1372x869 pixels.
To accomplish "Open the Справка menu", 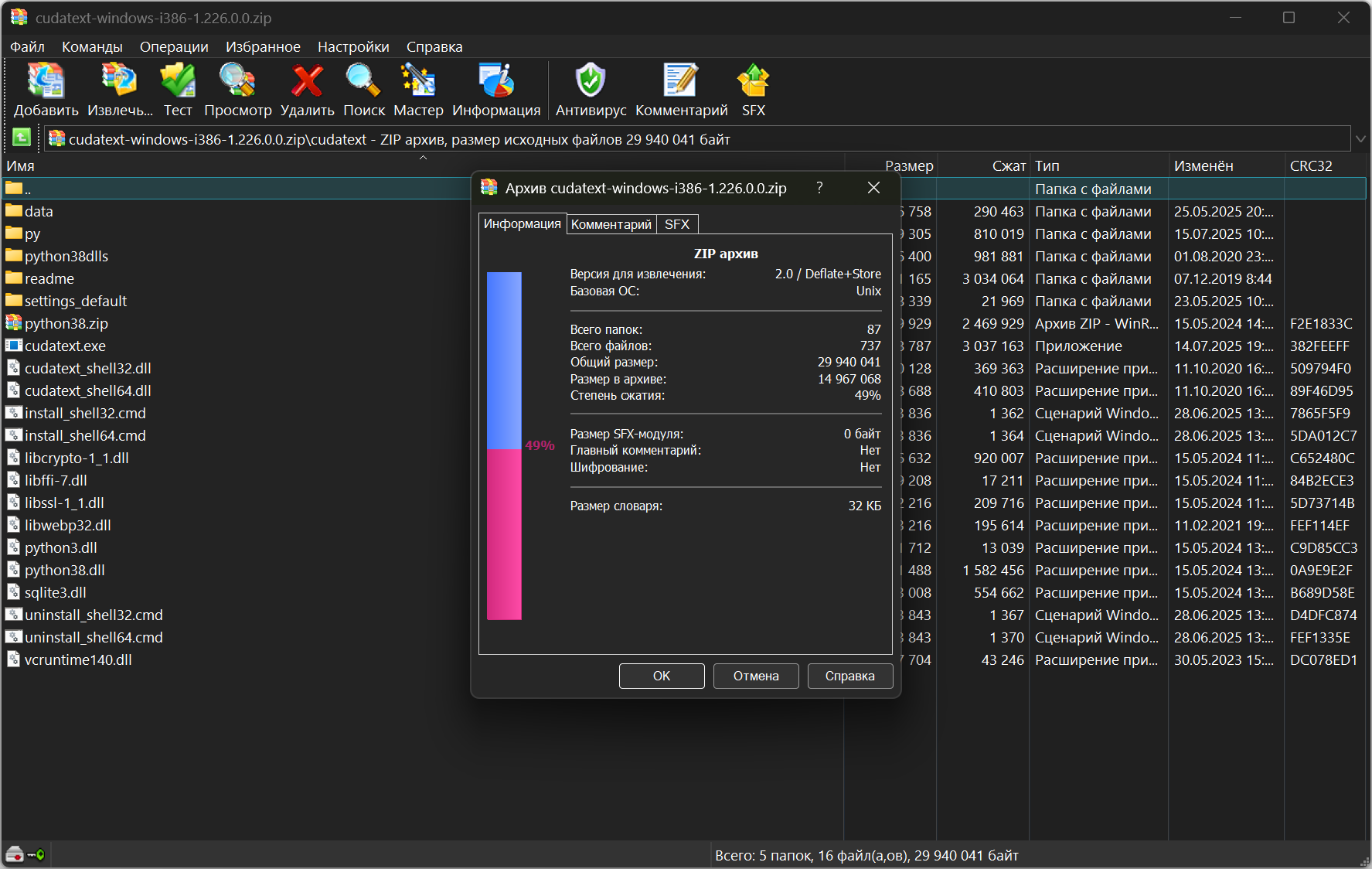I will coord(434,46).
